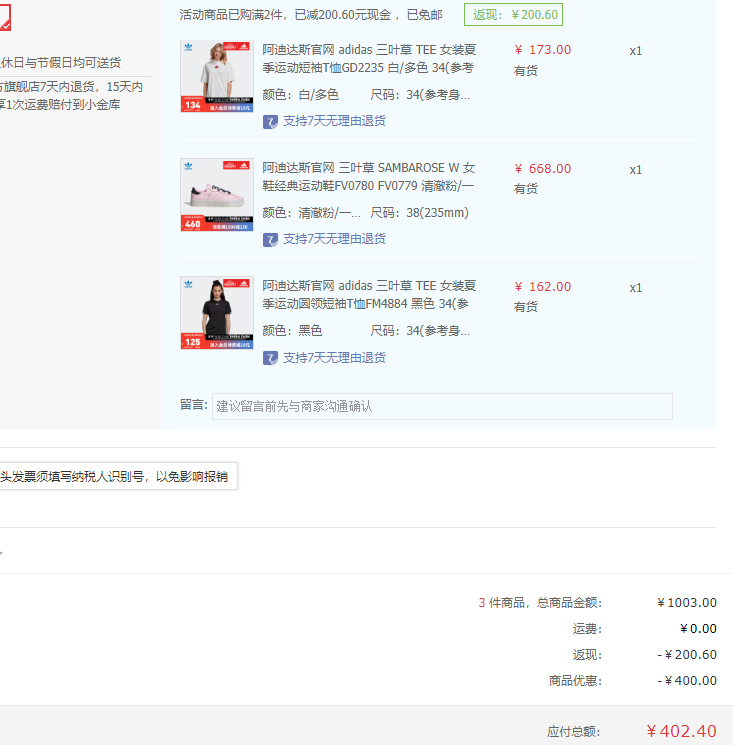Screen dimensions: 733x745
Task: Click the 7-day return icon for the SAMBAROSE shoes
Action: pos(270,239)
